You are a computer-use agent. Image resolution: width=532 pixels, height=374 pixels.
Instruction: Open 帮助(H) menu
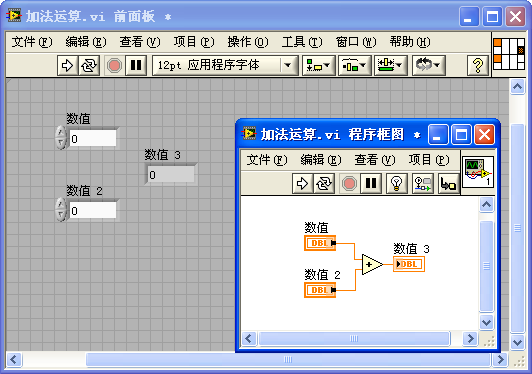click(x=410, y=42)
